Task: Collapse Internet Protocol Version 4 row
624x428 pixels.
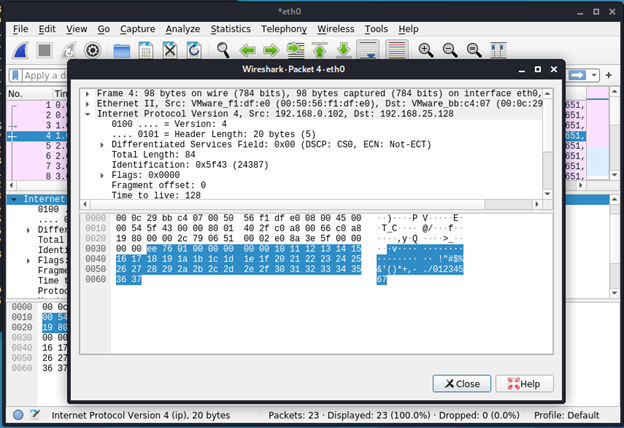Action: click(88, 114)
